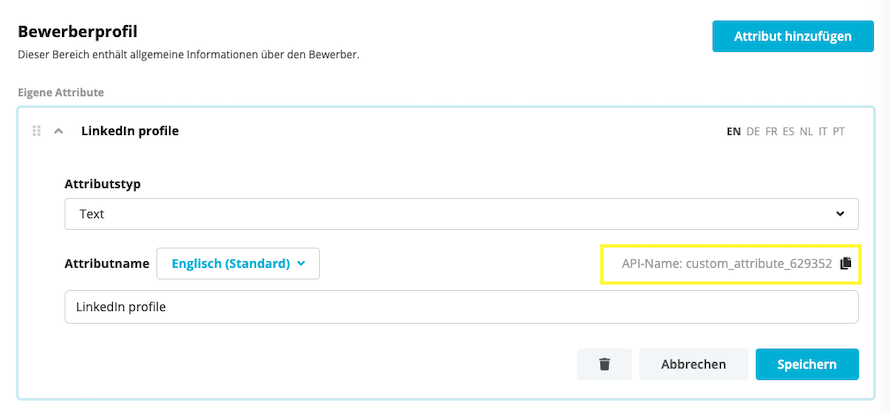Click the Attributname label
Screen dimensions: 890x413
107,263
